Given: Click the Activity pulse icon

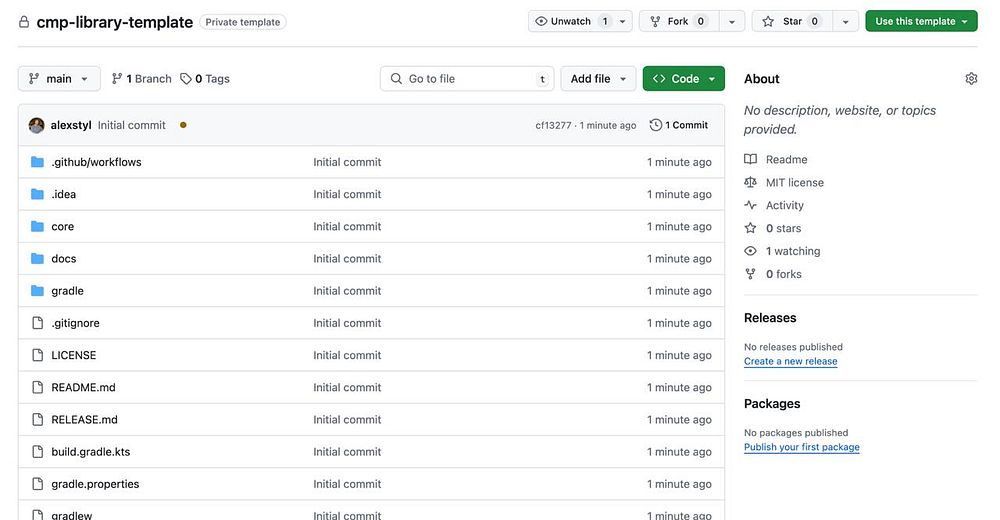Looking at the screenshot, I should pyautogui.click(x=751, y=205).
